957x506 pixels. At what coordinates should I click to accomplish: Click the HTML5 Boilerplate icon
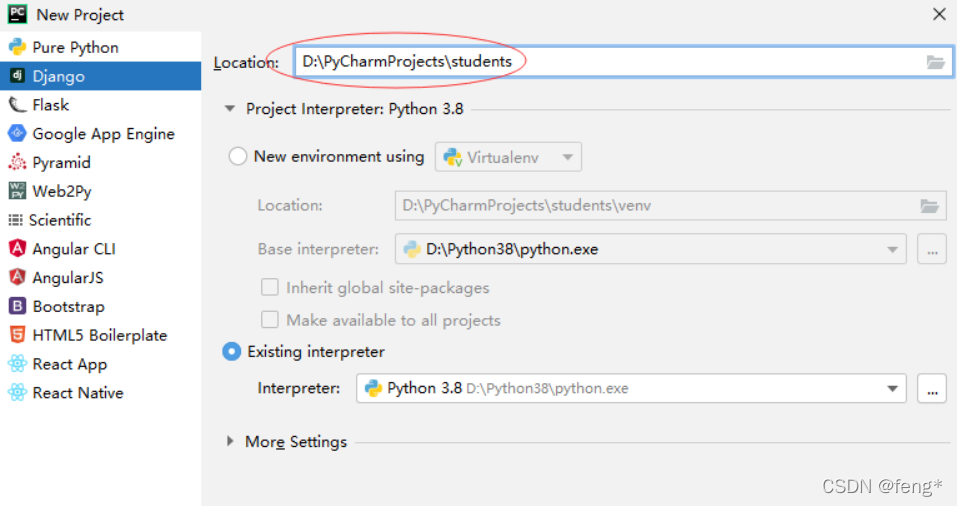point(17,334)
